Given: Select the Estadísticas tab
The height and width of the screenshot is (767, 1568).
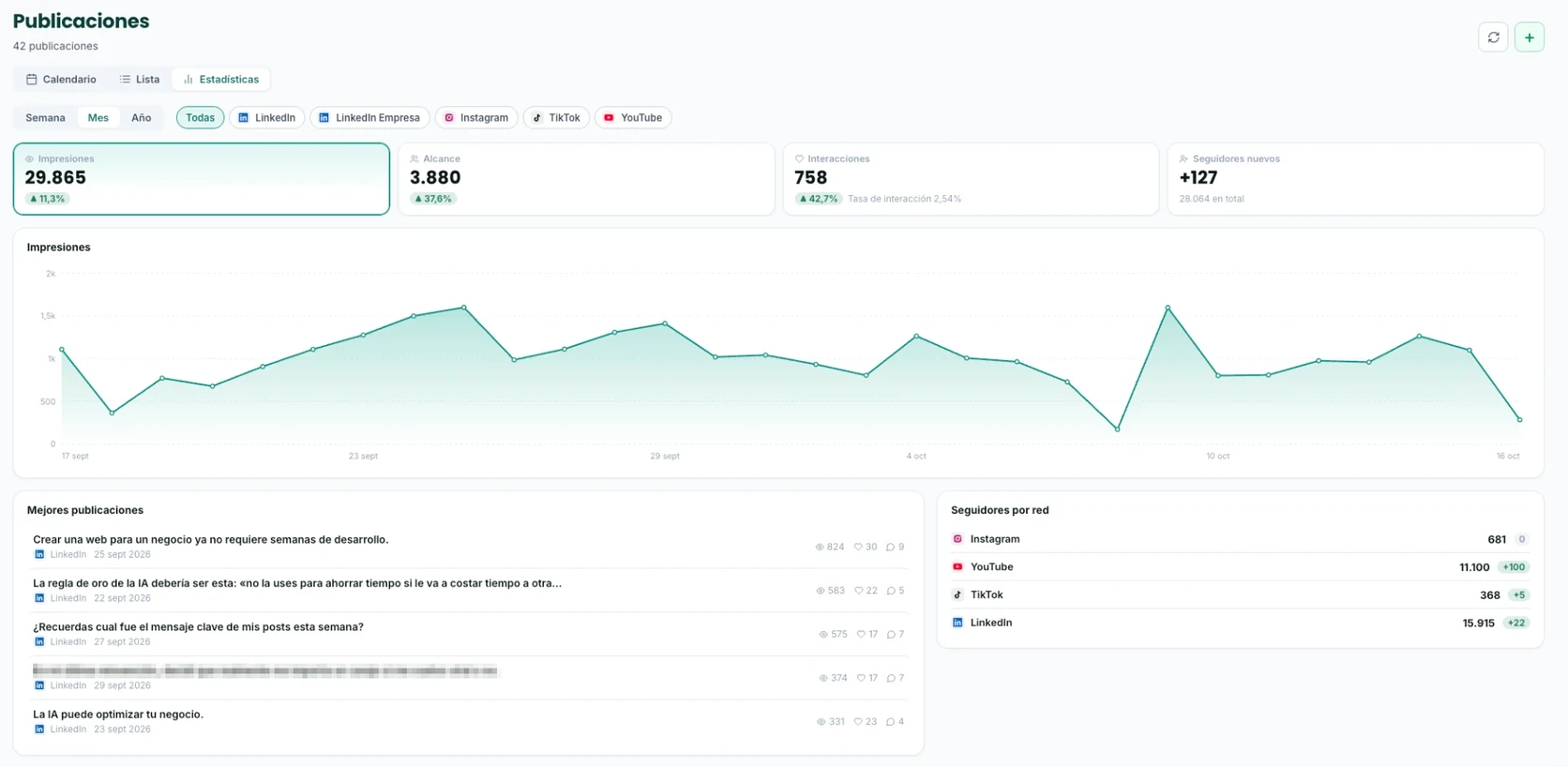Looking at the screenshot, I should point(221,80).
